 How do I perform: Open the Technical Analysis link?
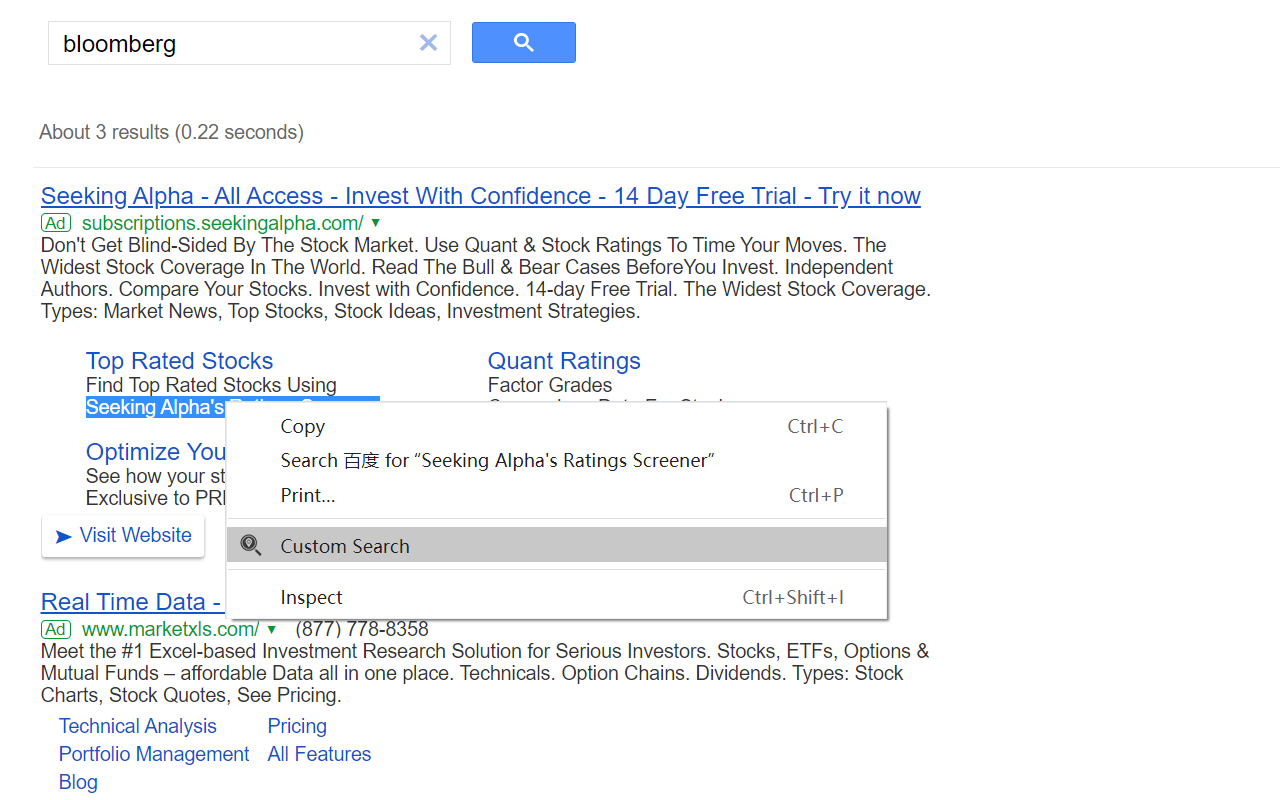coord(138,726)
